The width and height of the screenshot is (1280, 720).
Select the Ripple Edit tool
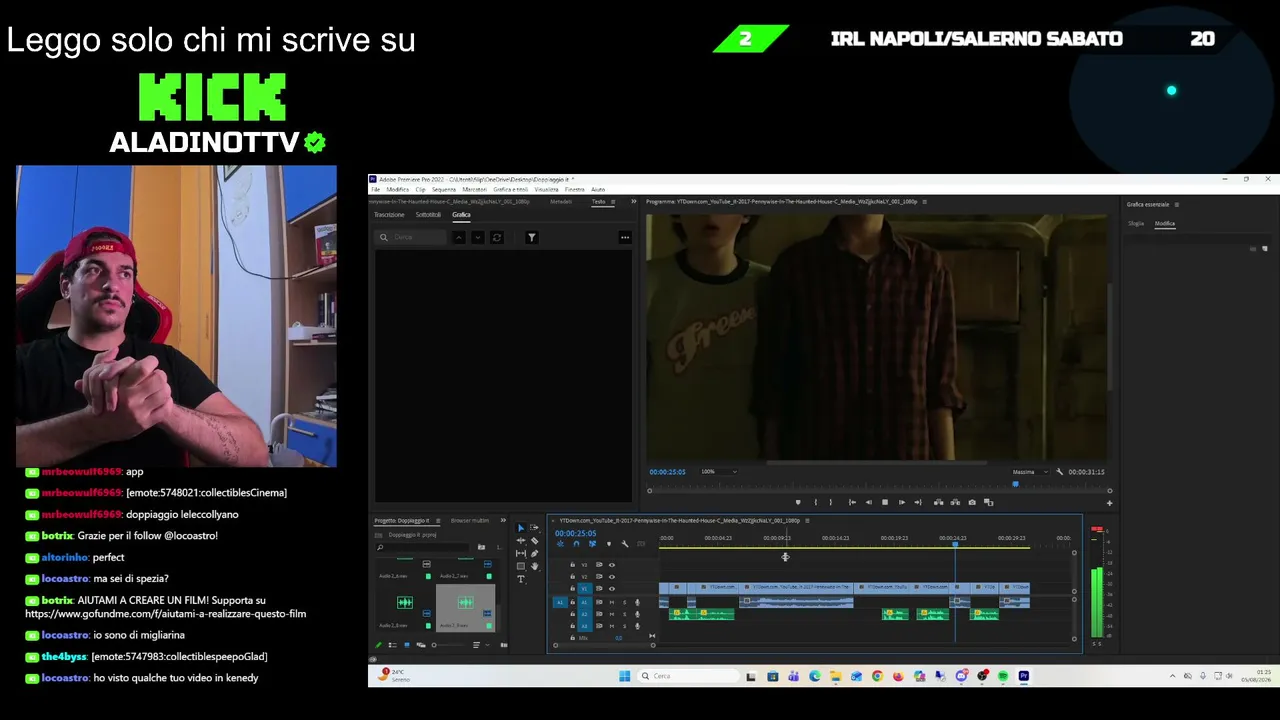click(x=520, y=541)
